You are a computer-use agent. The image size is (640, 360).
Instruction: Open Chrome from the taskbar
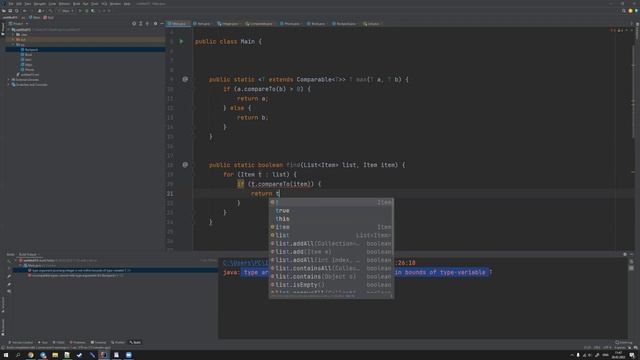point(31,355)
